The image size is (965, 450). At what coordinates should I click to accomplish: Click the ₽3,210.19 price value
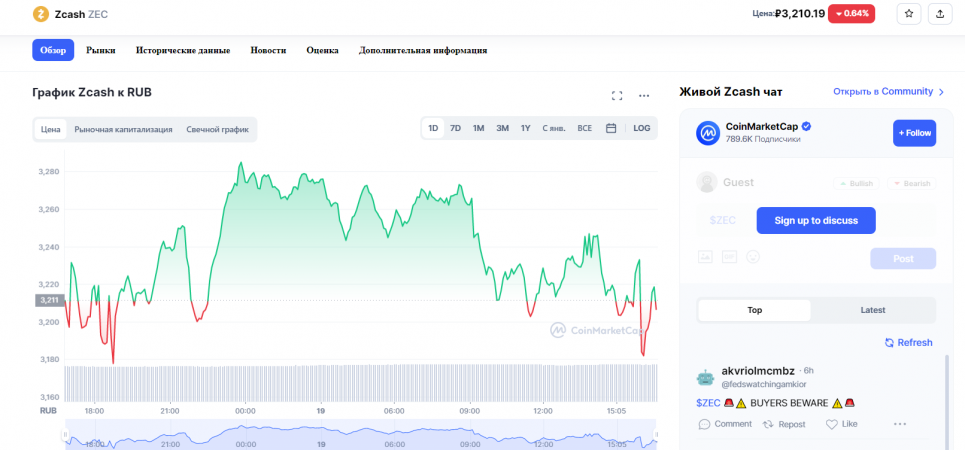799,14
